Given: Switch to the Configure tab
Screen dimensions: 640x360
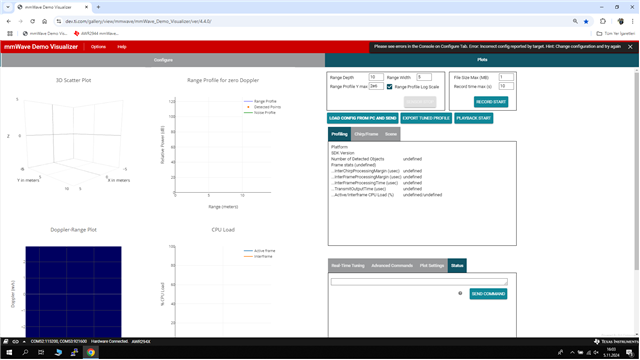Looking at the screenshot, I should (x=163, y=60).
